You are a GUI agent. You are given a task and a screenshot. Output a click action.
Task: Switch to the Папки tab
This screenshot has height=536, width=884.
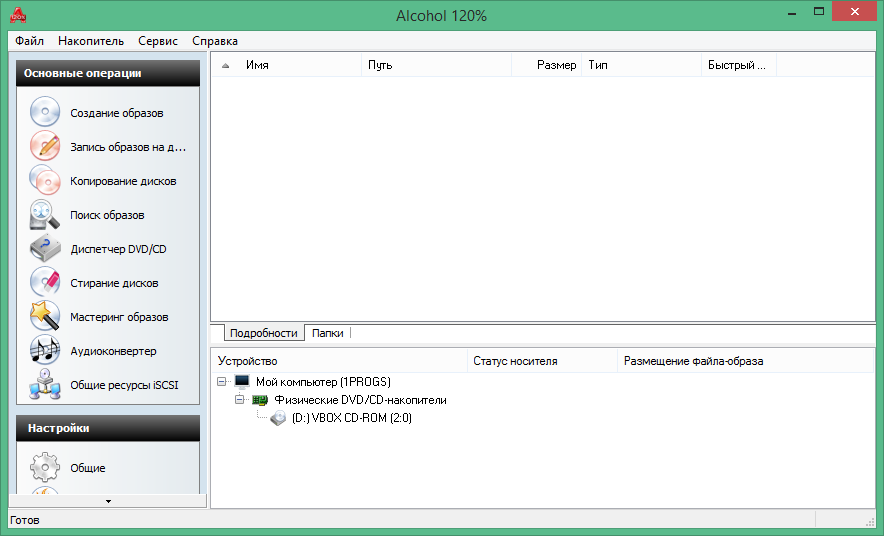click(328, 333)
